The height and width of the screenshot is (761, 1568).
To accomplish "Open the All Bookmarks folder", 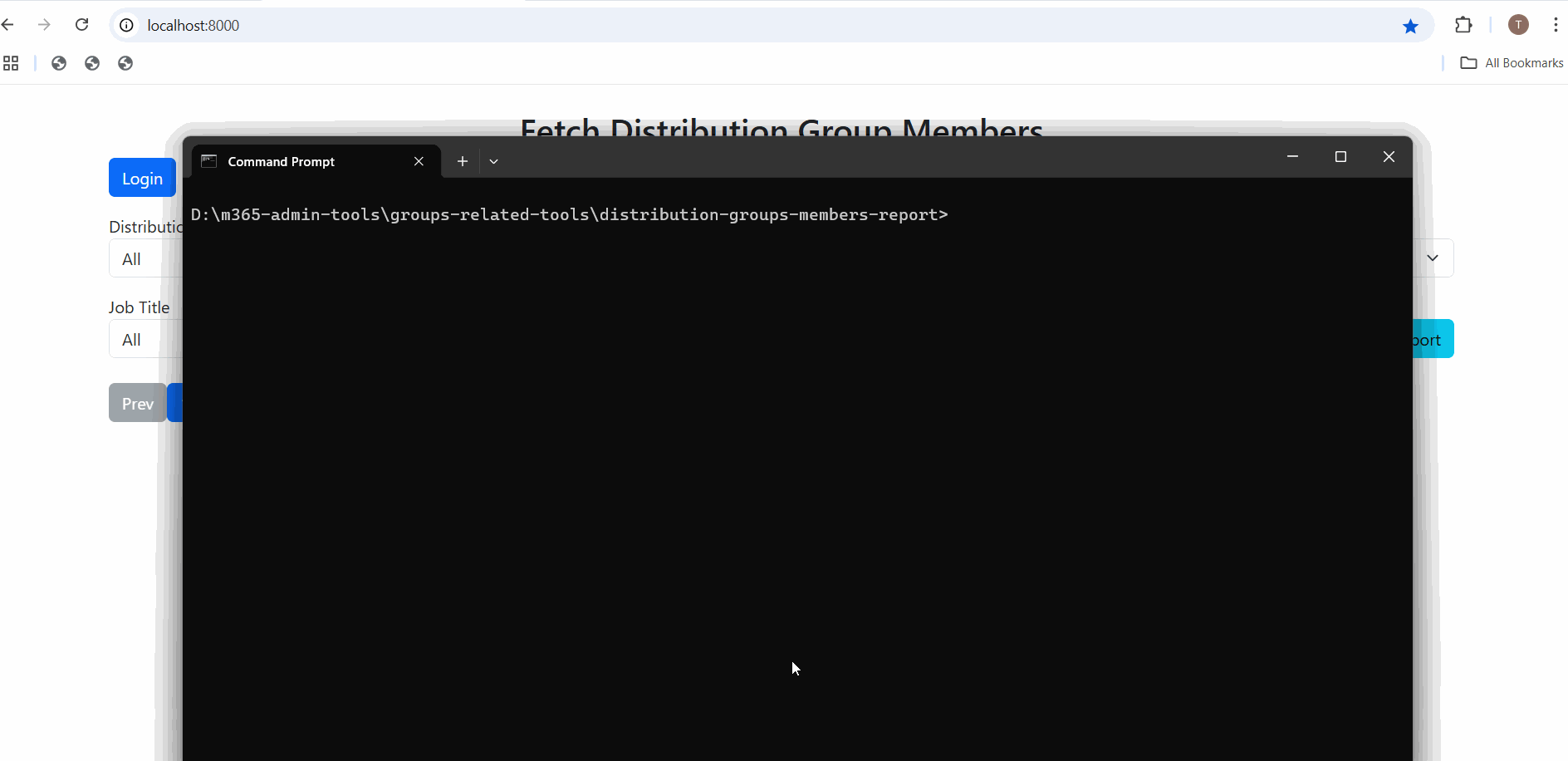I will click(x=1512, y=63).
